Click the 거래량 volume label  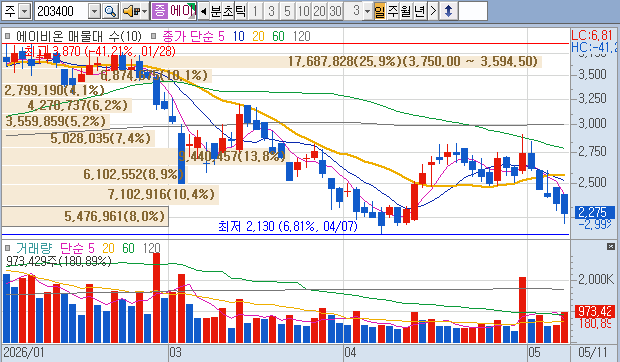pyautogui.click(x=34, y=248)
